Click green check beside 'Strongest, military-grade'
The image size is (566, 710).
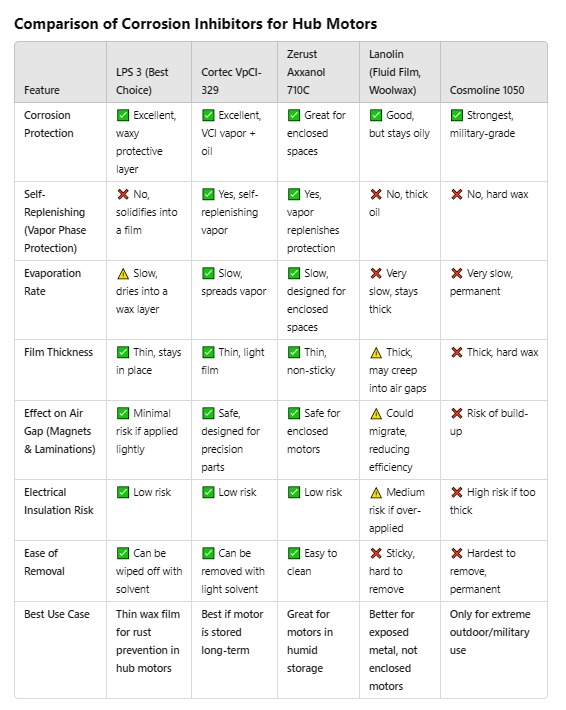click(x=456, y=115)
